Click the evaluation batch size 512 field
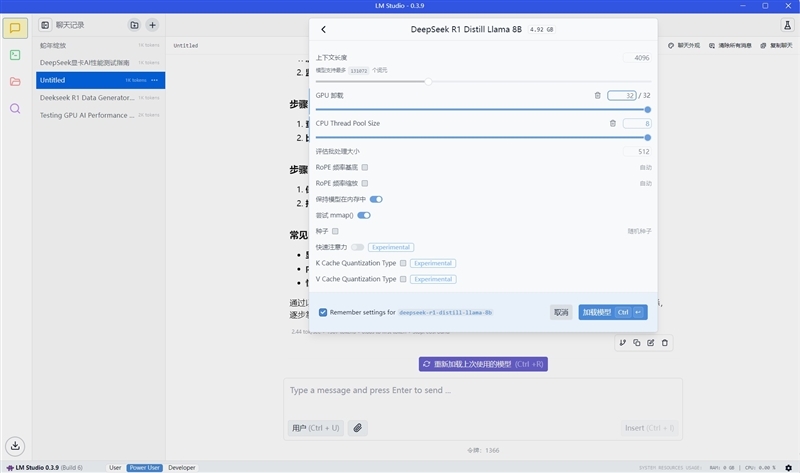 (x=637, y=152)
